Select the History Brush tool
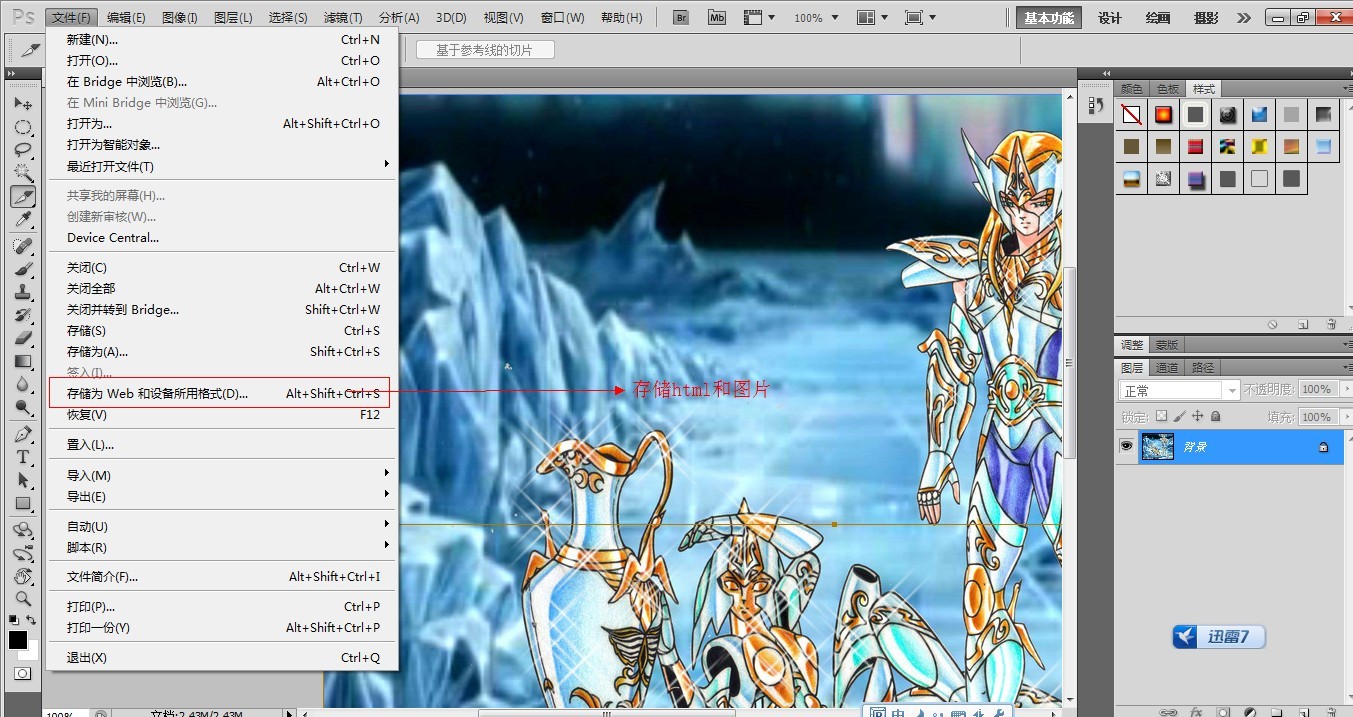The height and width of the screenshot is (717, 1353). coord(23,315)
